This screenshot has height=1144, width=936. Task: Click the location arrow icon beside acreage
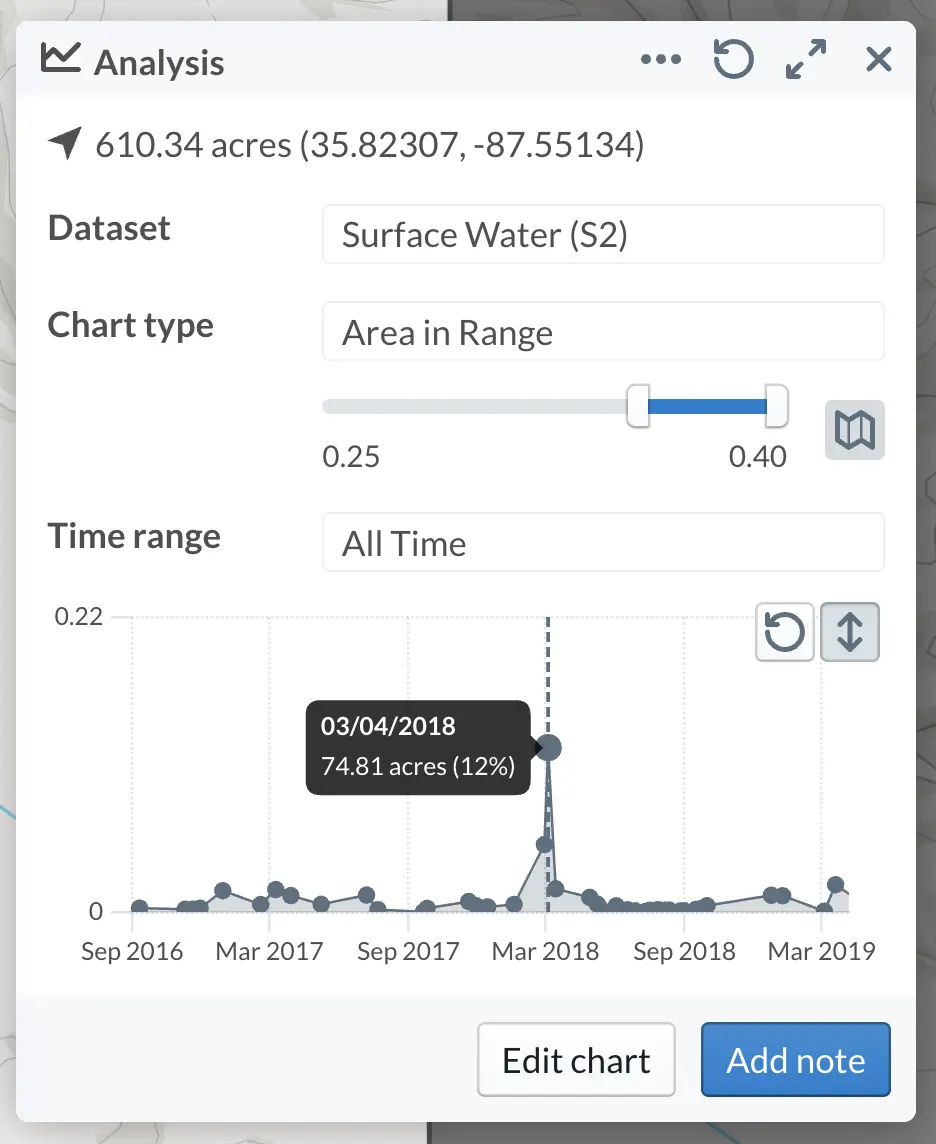pyautogui.click(x=65, y=143)
